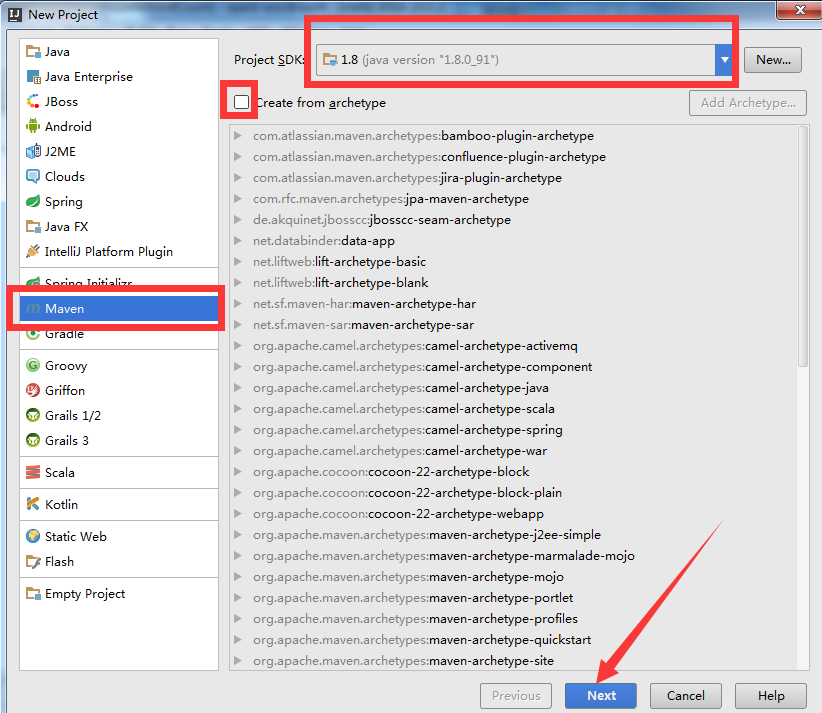Click the Clouds icon
This screenshot has width=822, height=713.
[x=33, y=177]
